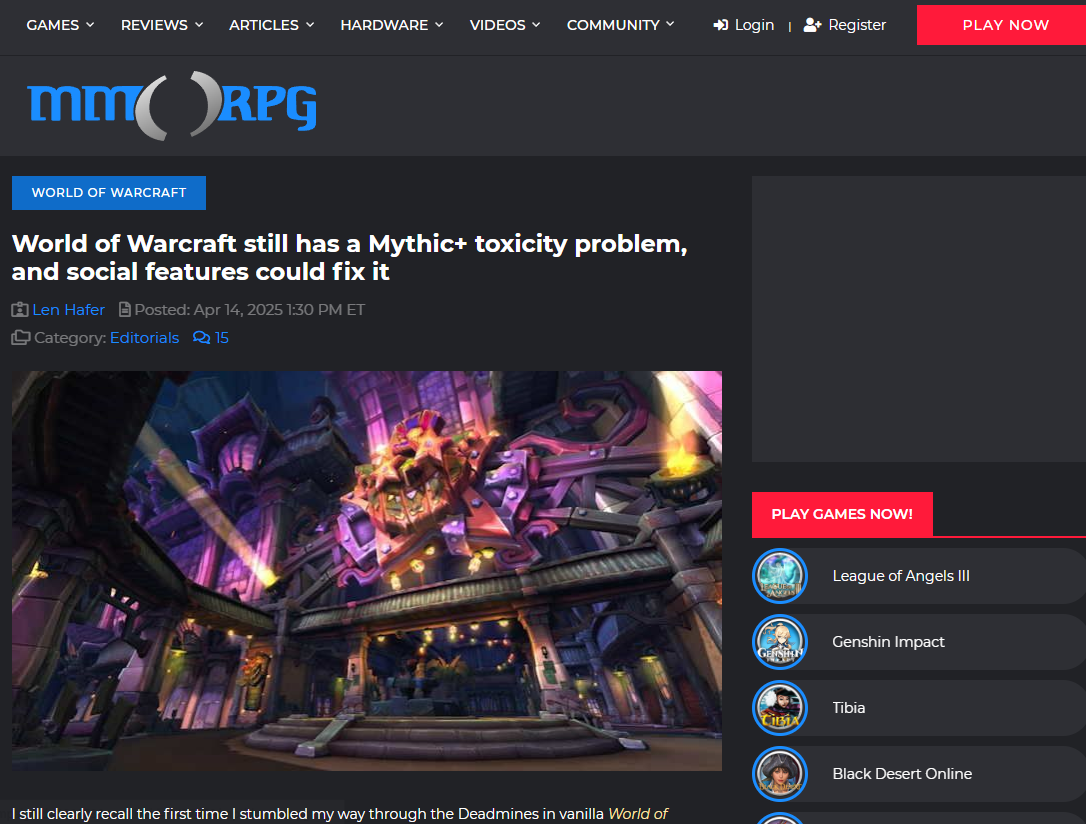Image resolution: width=1086 pixels, height=824 pixels.
Task: Open the Genshin Impact link
Action: click(x=889, y=642)
